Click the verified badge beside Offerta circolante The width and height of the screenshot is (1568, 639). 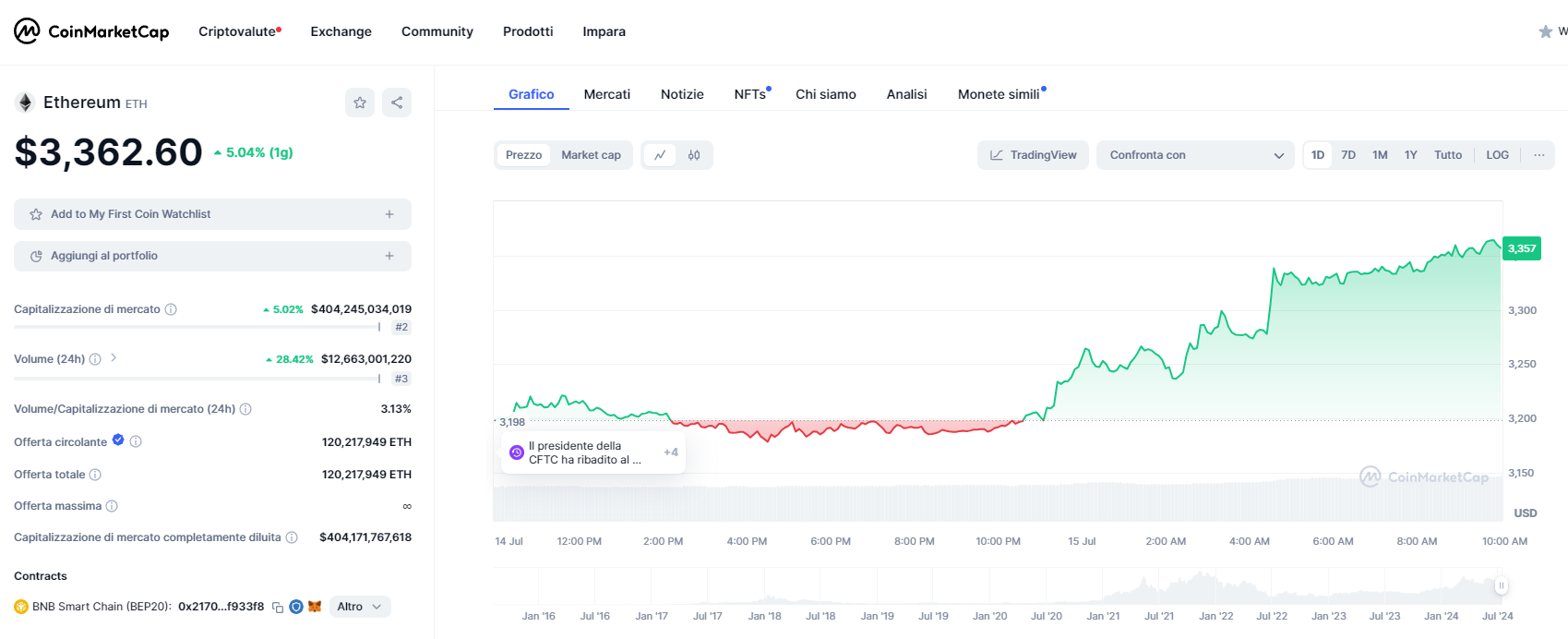coord(118,440)
